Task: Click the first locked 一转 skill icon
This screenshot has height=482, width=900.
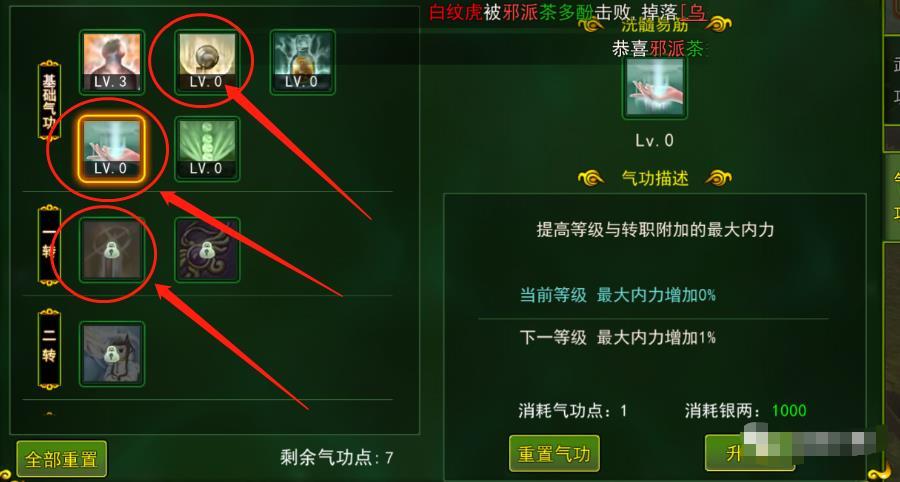Action: pyautogui.click(x=112, y=250)
